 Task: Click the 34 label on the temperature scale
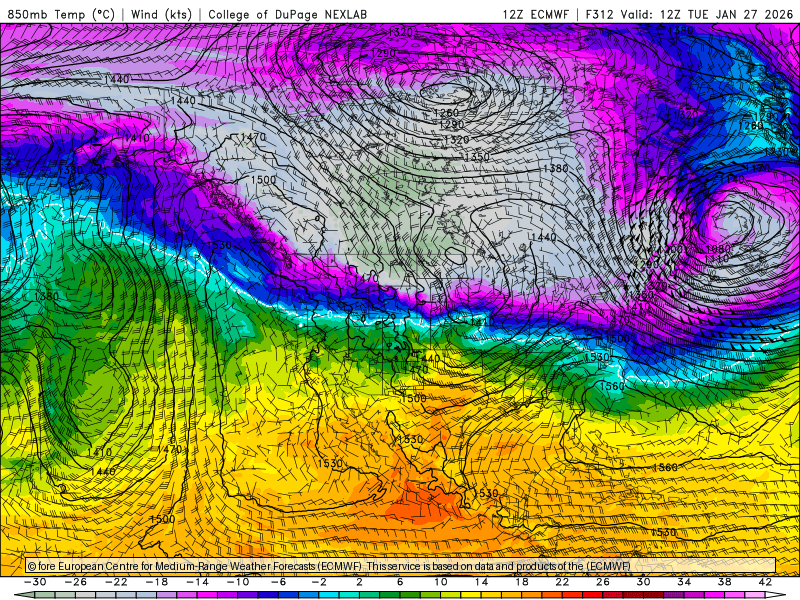click(684, 582)
